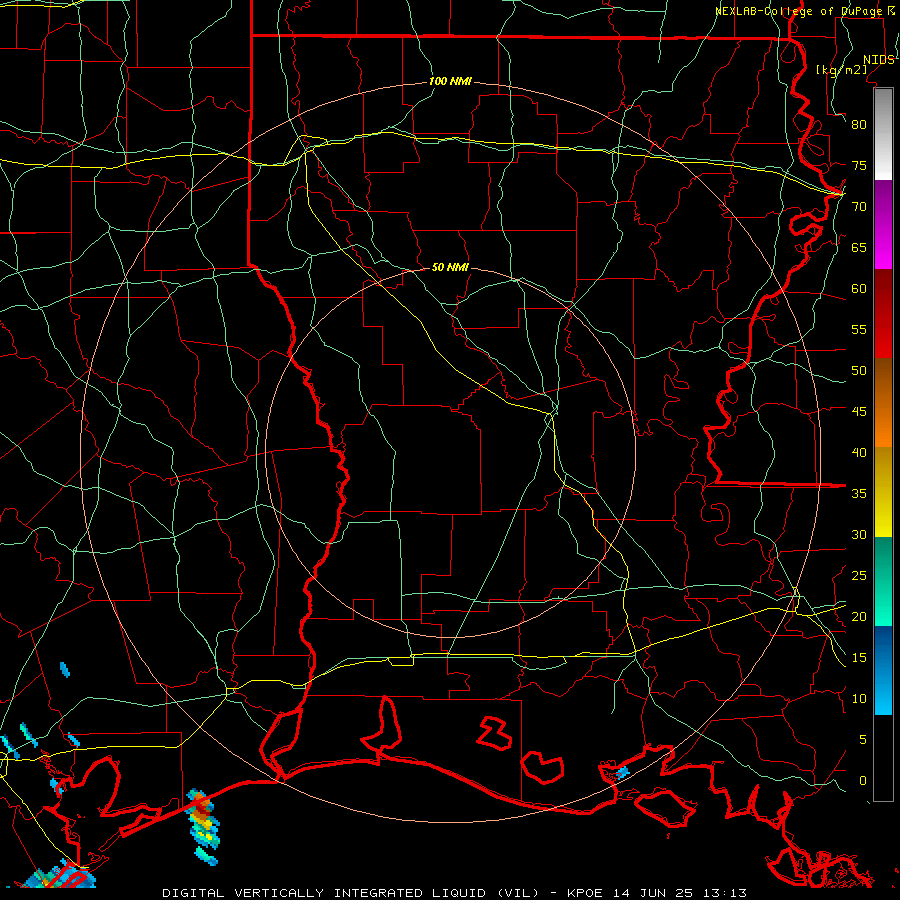Select the black bottom segment of color bar
This screenshot has width=900, height=900.
(883, 758)
